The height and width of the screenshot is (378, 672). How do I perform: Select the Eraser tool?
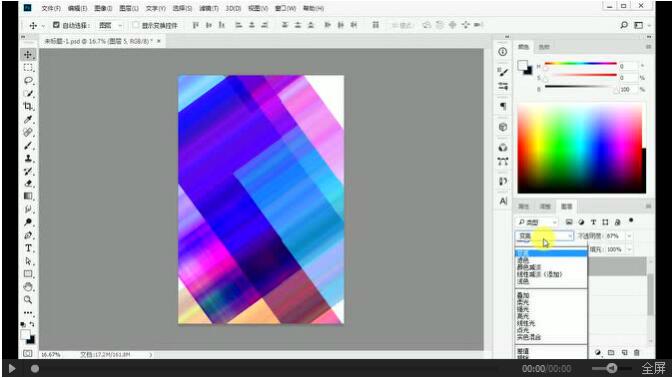[x=28, y=183]
